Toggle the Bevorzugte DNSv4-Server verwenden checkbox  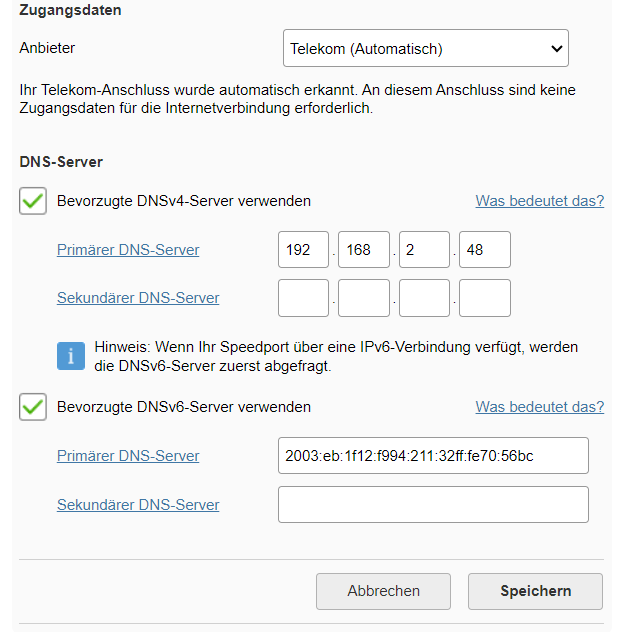34,201
